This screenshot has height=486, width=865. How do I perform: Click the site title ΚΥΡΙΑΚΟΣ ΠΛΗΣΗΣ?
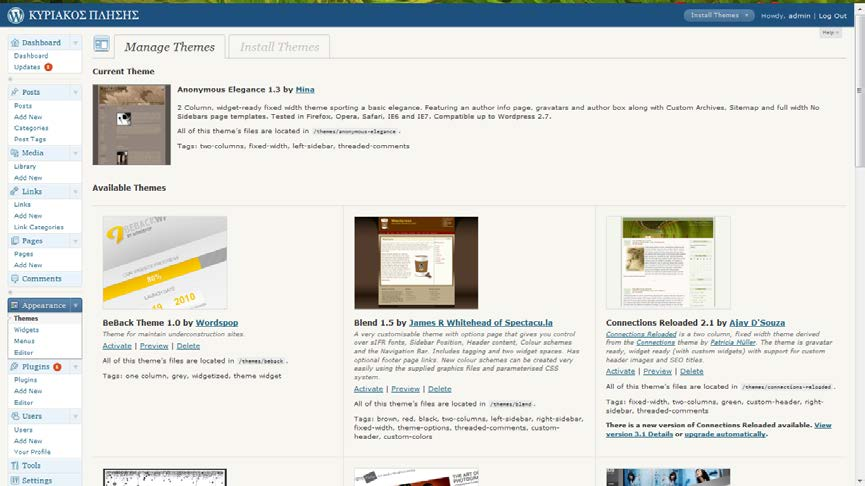(x=83, y=15)
